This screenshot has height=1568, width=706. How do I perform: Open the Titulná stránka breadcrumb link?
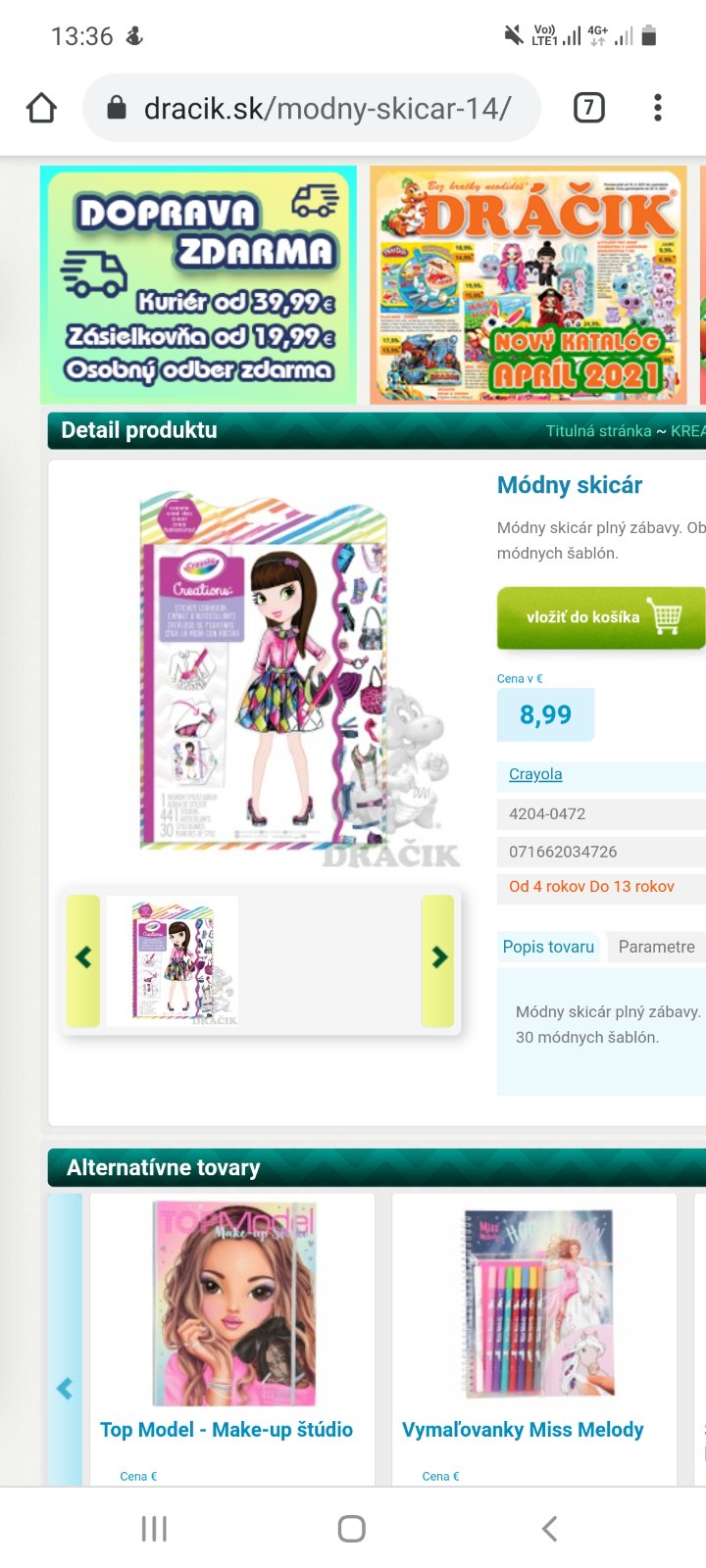pyautogui.click(x=598, y=431)
